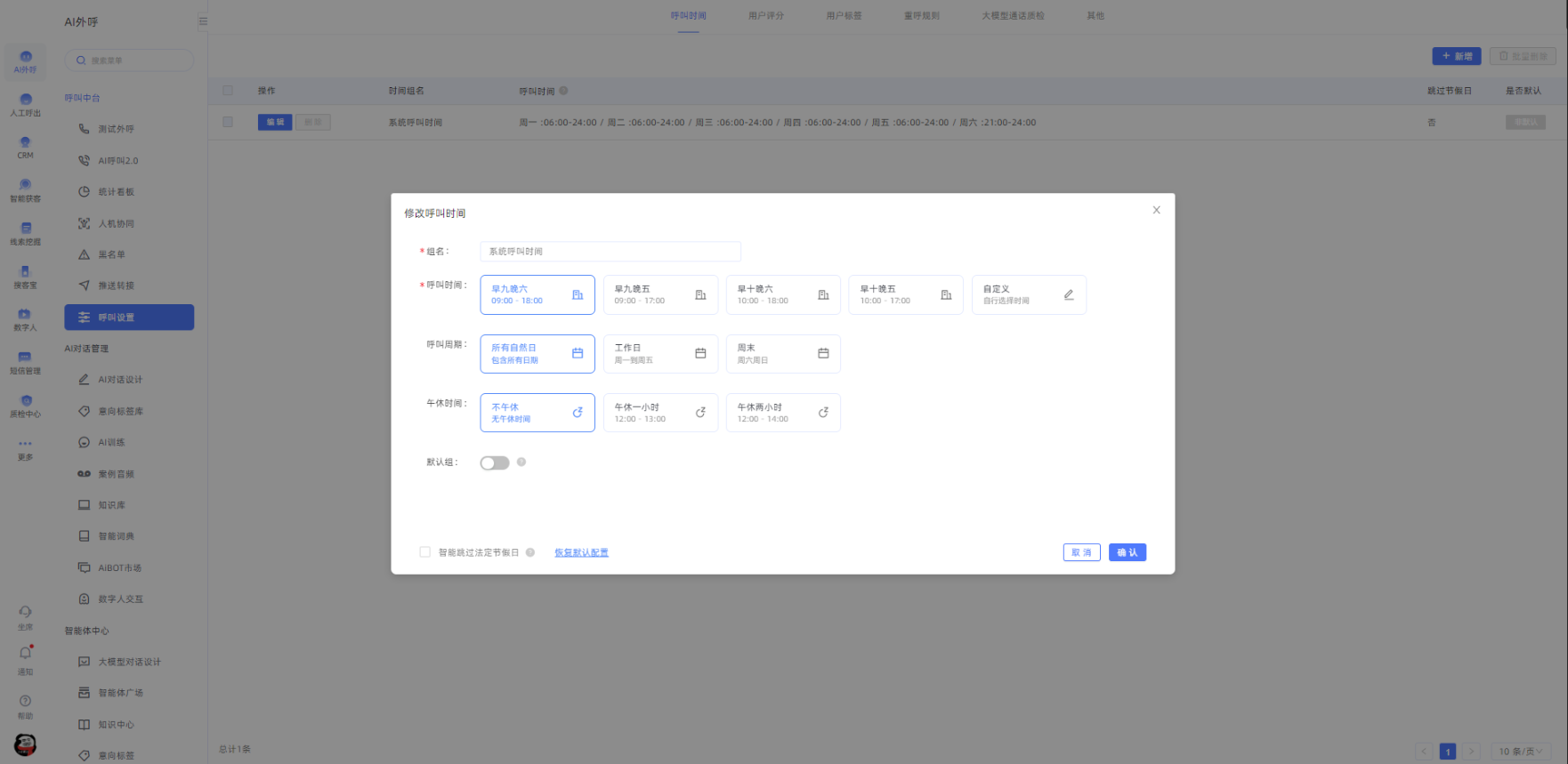Choose 自定义 call time option
The height and width of the screenshot is (764, 1568).
1028,294
